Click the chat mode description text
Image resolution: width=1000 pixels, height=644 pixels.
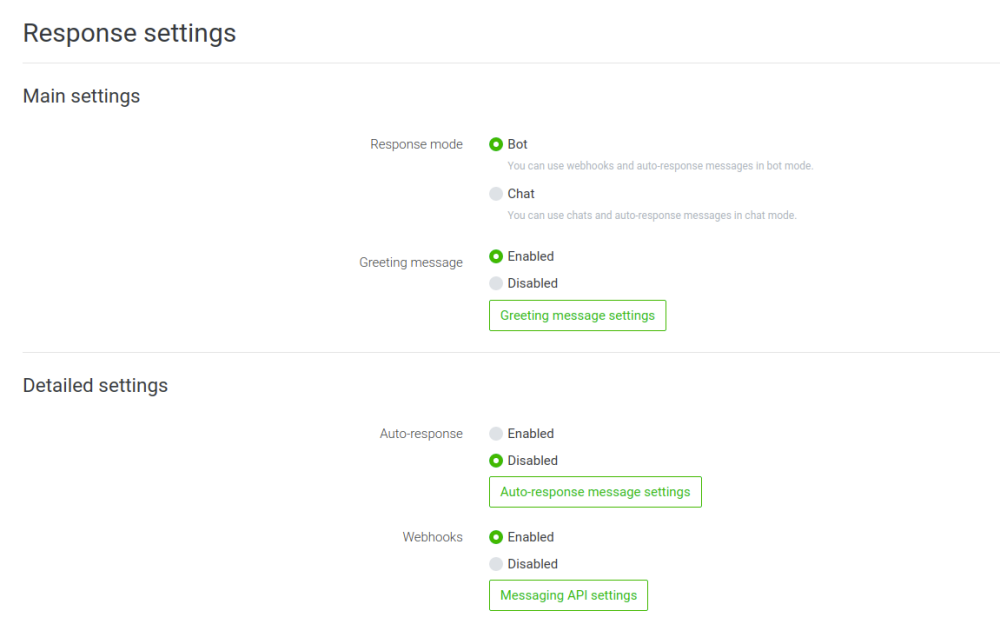(x=651, y=215)
